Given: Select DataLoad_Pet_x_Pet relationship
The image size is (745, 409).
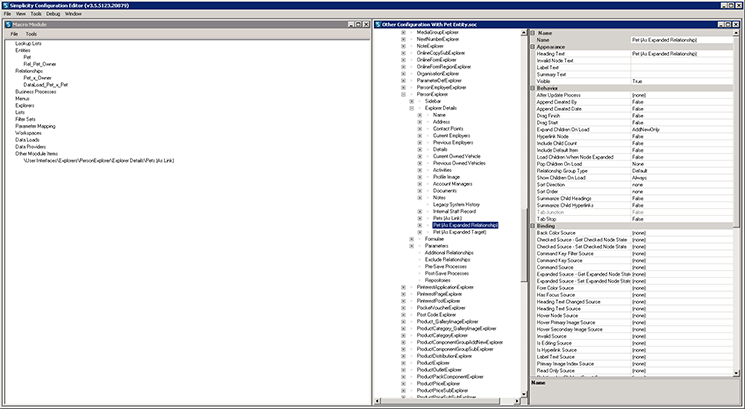Looking at the screenshot, I should (46, 85).
